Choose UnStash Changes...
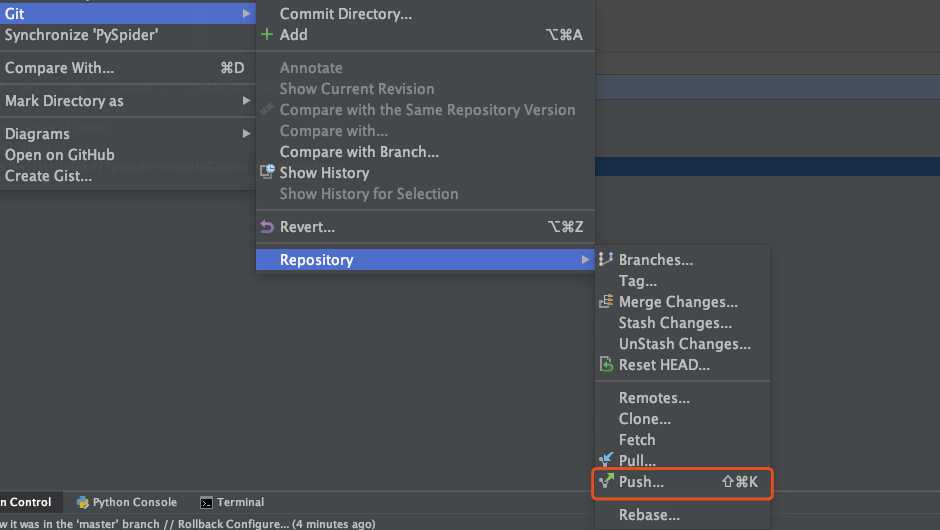Viewport: 940px width, 530px height. click(x=685, y=344)
